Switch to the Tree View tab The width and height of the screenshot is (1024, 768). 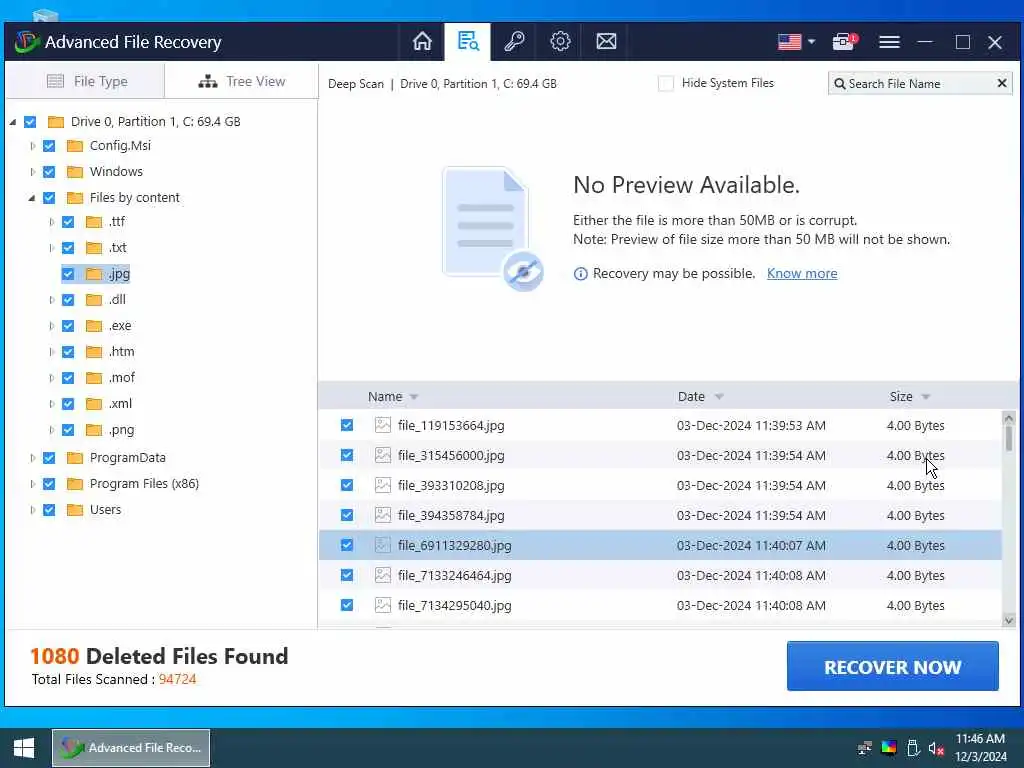click(241, 81)
